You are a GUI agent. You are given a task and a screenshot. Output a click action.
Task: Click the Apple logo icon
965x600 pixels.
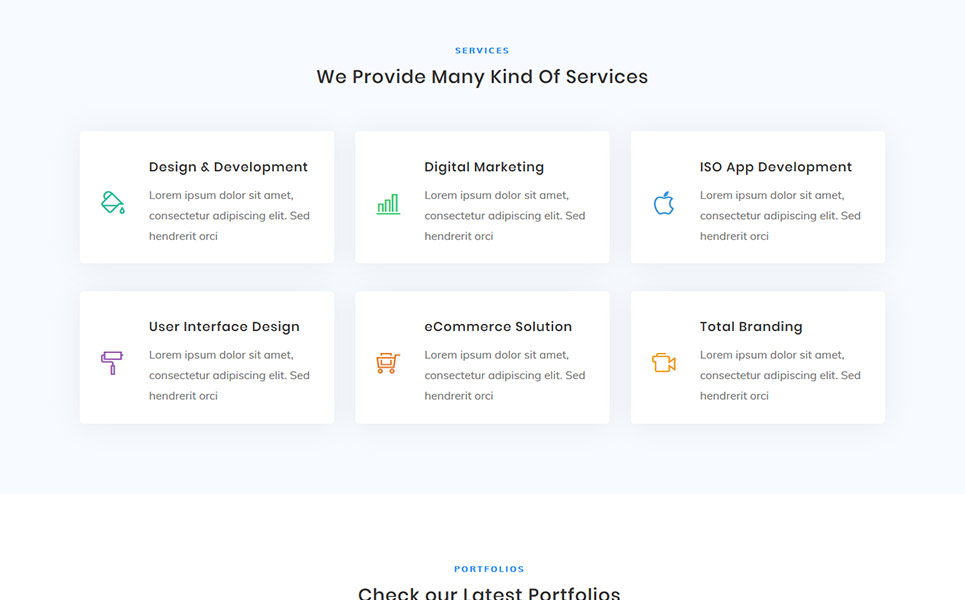pyautogui.click(x=663, y=203)
